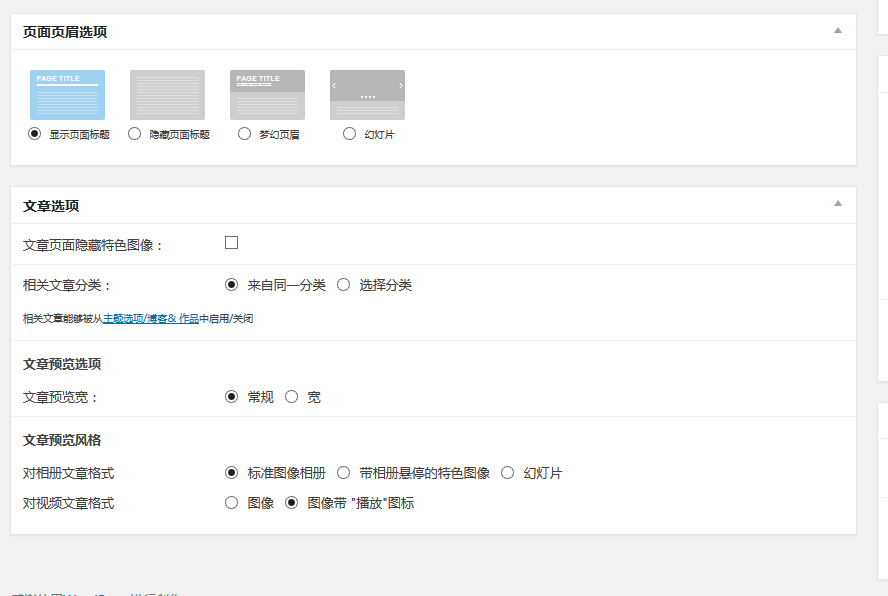
Task: Select 来自同一分类 for related posts
Action: coord(232,285)
